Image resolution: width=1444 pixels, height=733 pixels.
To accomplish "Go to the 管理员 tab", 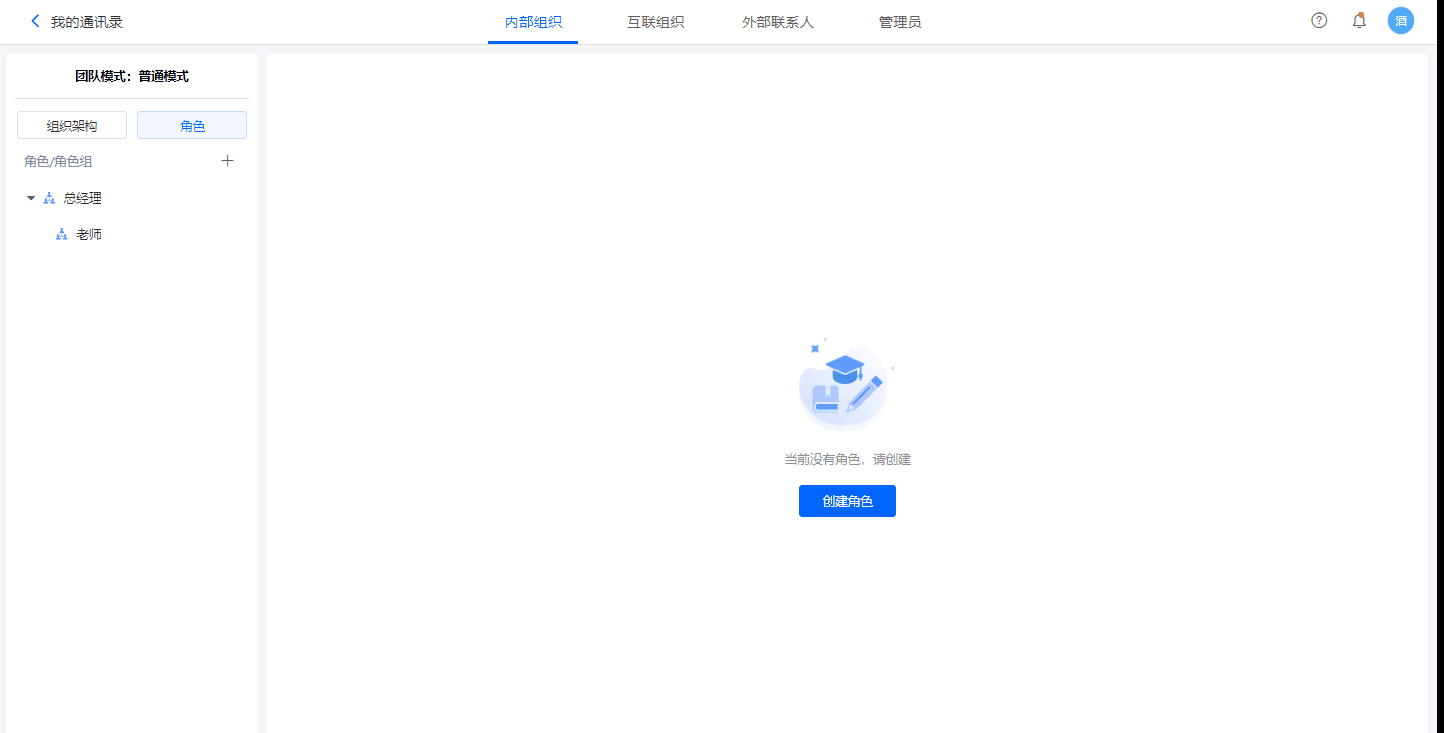I will click(900, 22).
